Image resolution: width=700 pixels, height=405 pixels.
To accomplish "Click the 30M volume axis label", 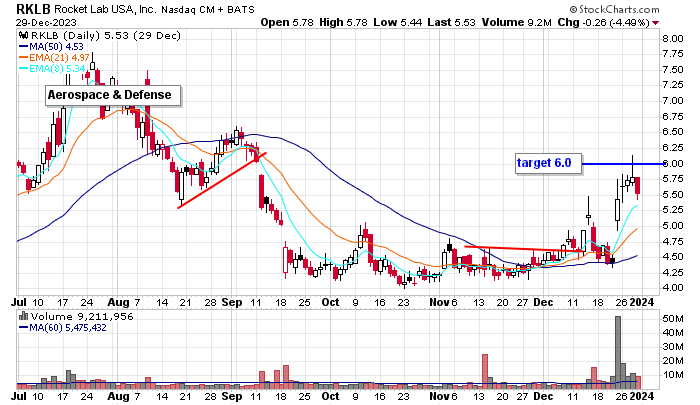I will (673, 347).
